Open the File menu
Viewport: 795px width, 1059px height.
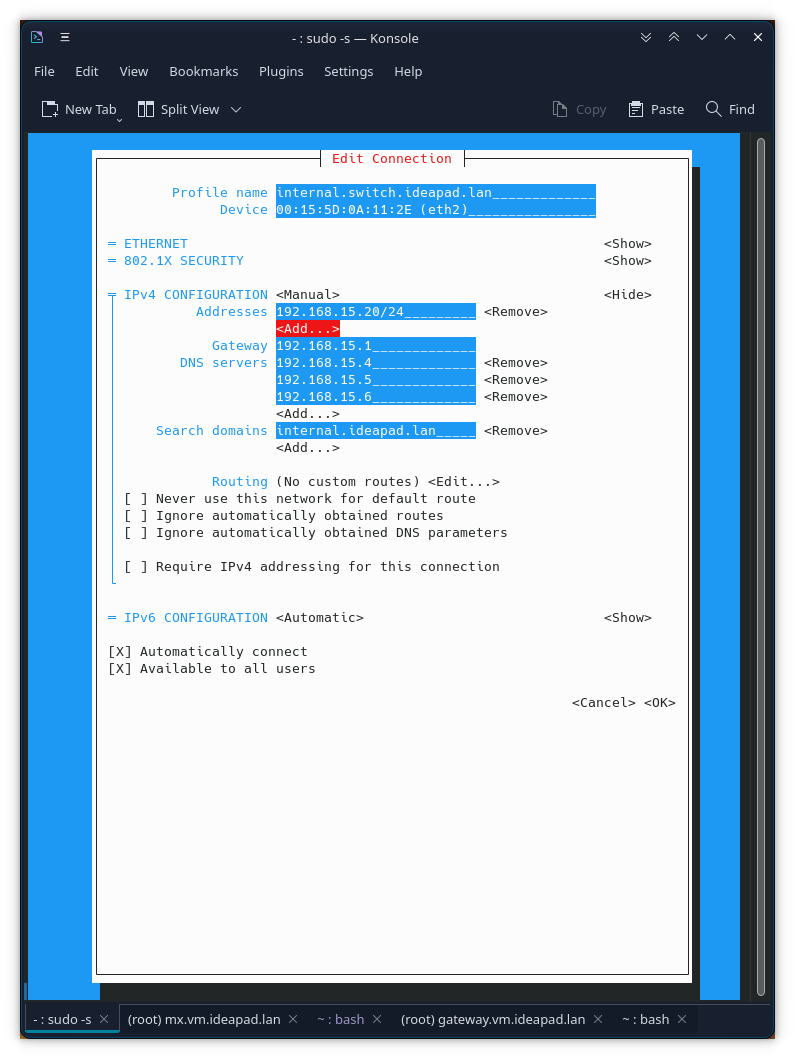point(45,72)
